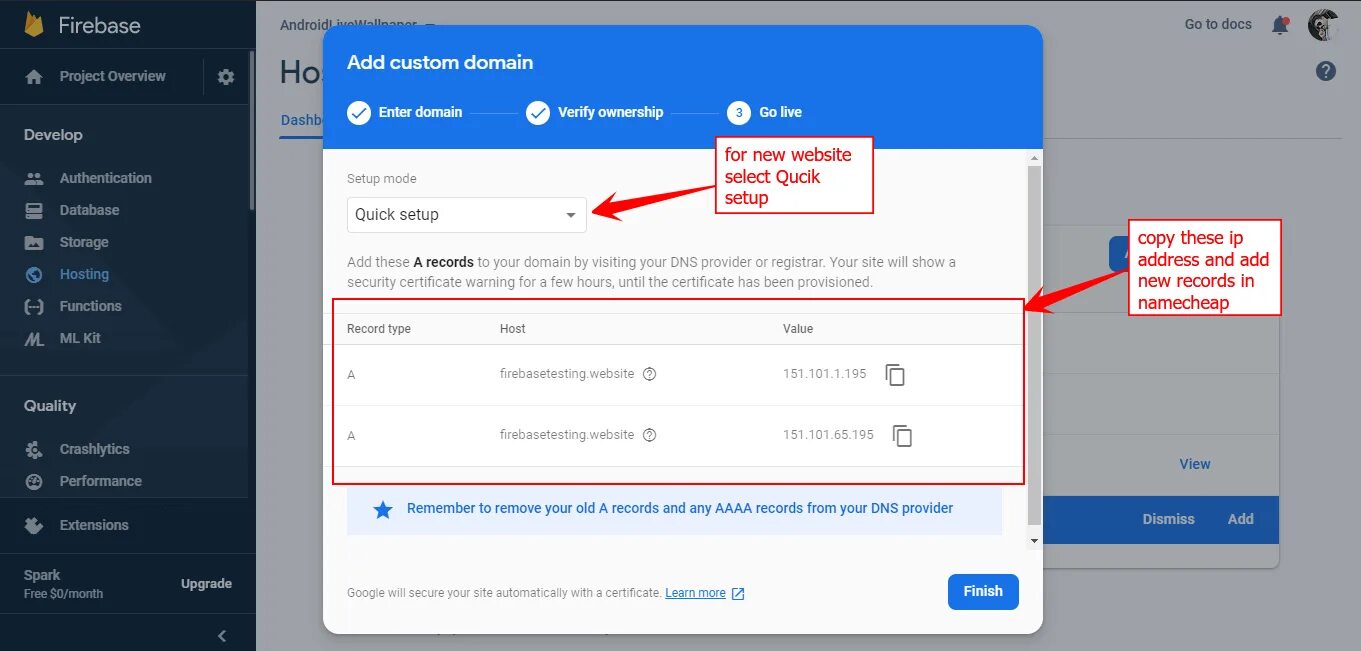Click the Authentication people icon

34,179
